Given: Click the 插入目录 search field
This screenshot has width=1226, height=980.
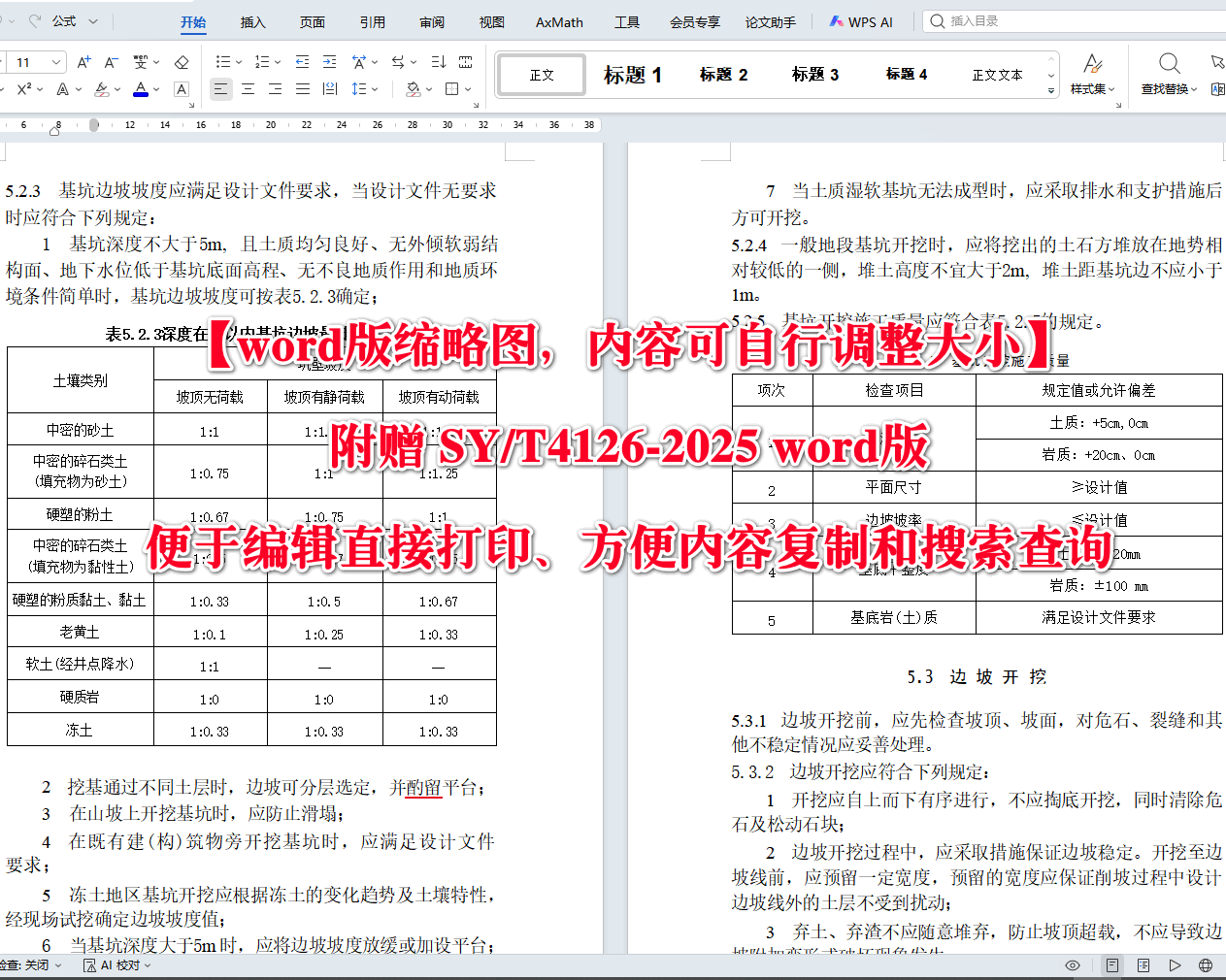Looking at the screenshot, I should coord(1076,20).
